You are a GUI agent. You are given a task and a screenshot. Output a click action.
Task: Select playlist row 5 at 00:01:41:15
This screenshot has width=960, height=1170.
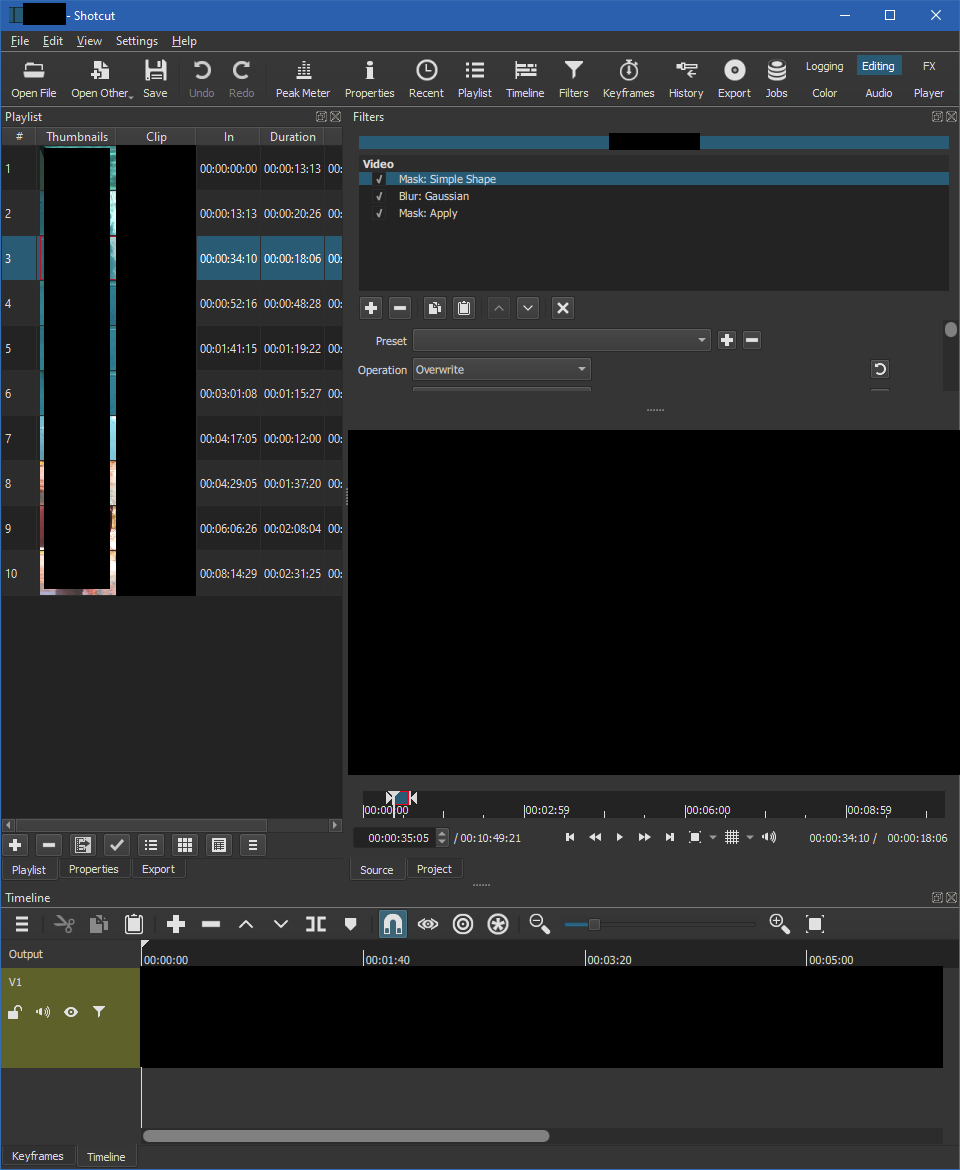[x=172, y=348]
